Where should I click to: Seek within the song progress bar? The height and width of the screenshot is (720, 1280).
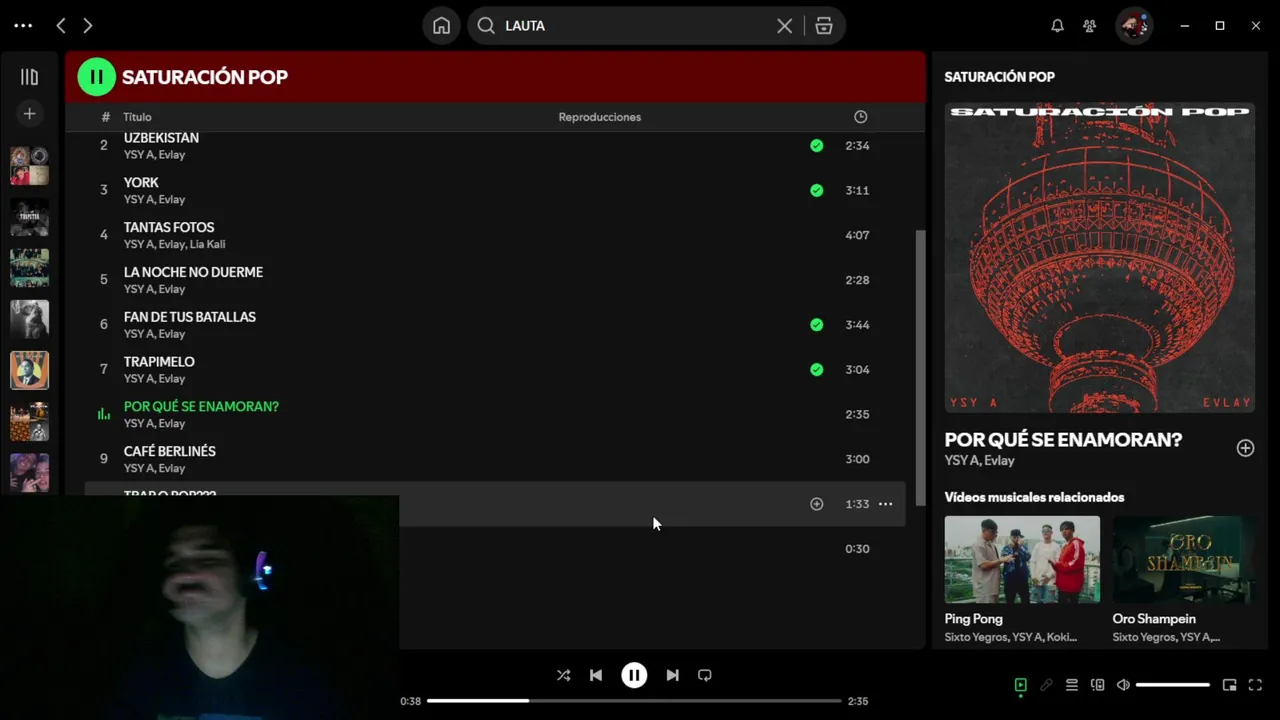coord(634,701)
